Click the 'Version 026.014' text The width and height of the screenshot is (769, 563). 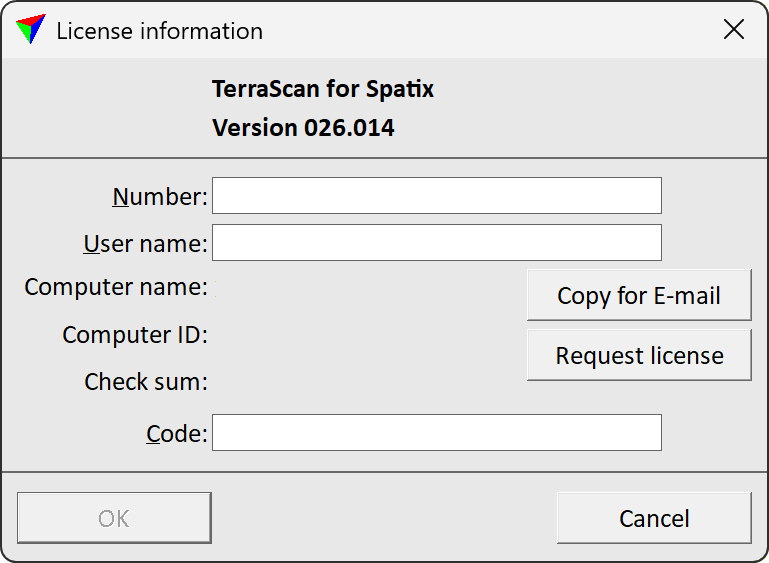(x=303, y=128)
